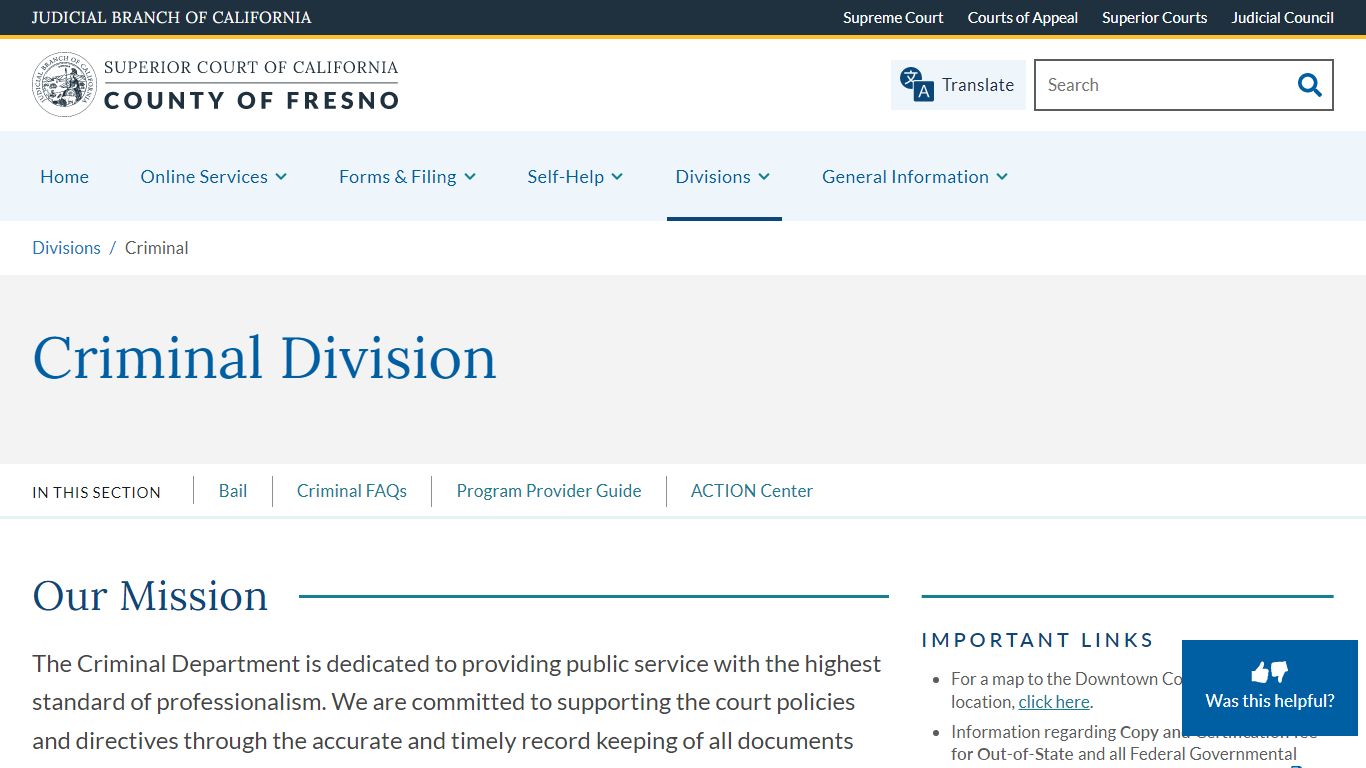Click the 'IN THIS SECTION' label
This screenshot has height=768, width=1366.
pyautogui.click(x=96, y=492)
